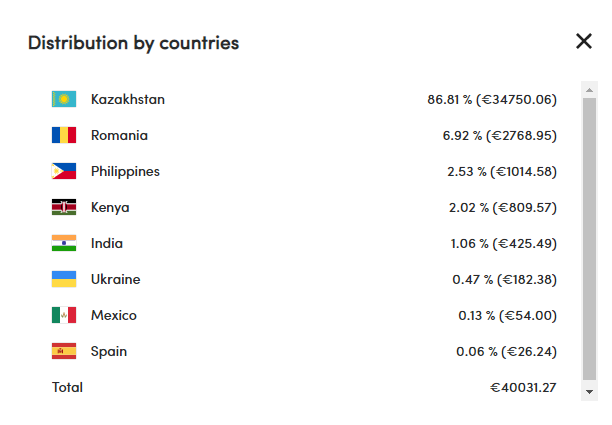Image resolution: width=612 pixels, height=425 pixels.
Task: Click the Kazakhstan flag icon
Action: click(64, 99)
